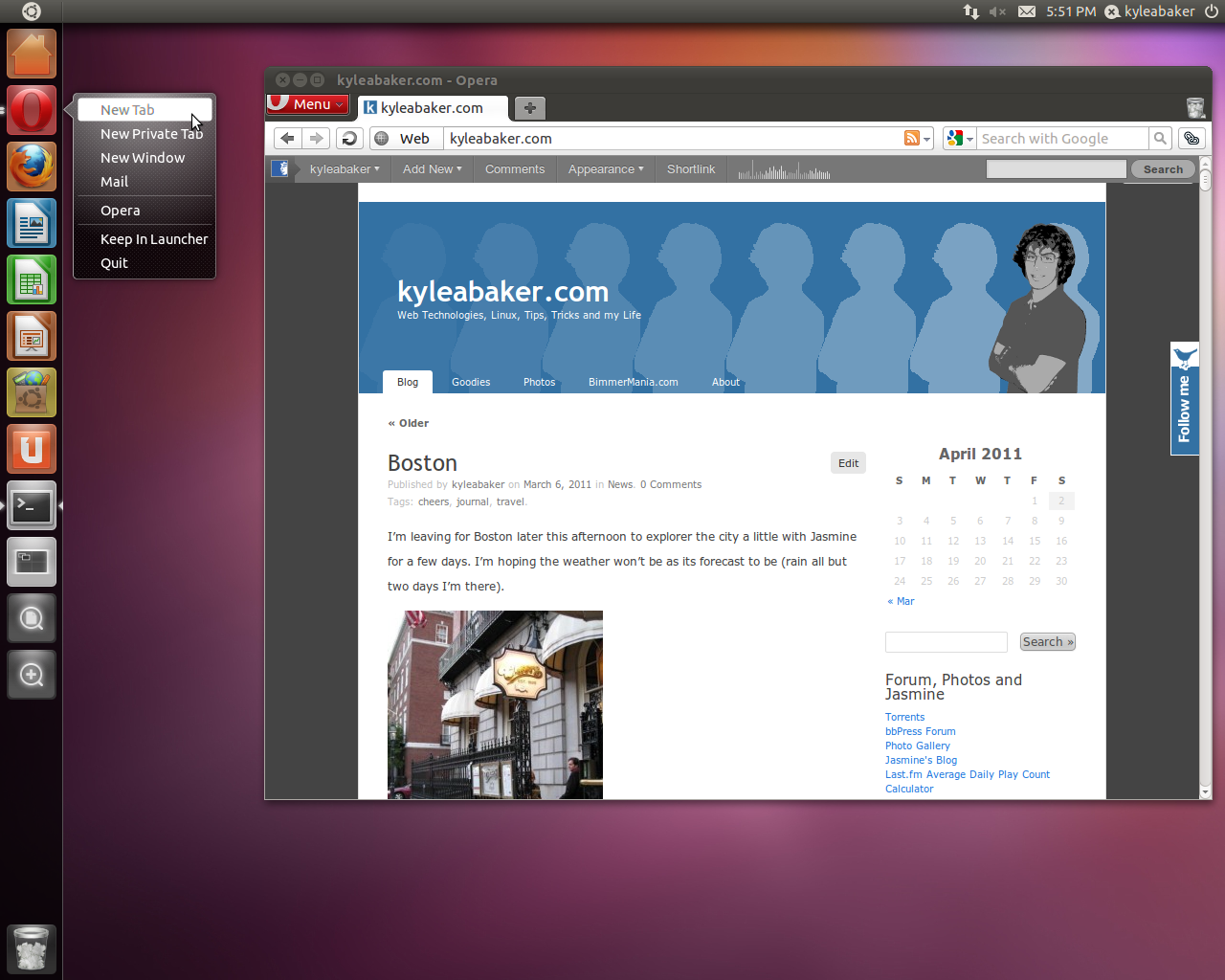Open the Torrents link in the sidebar

904,716
